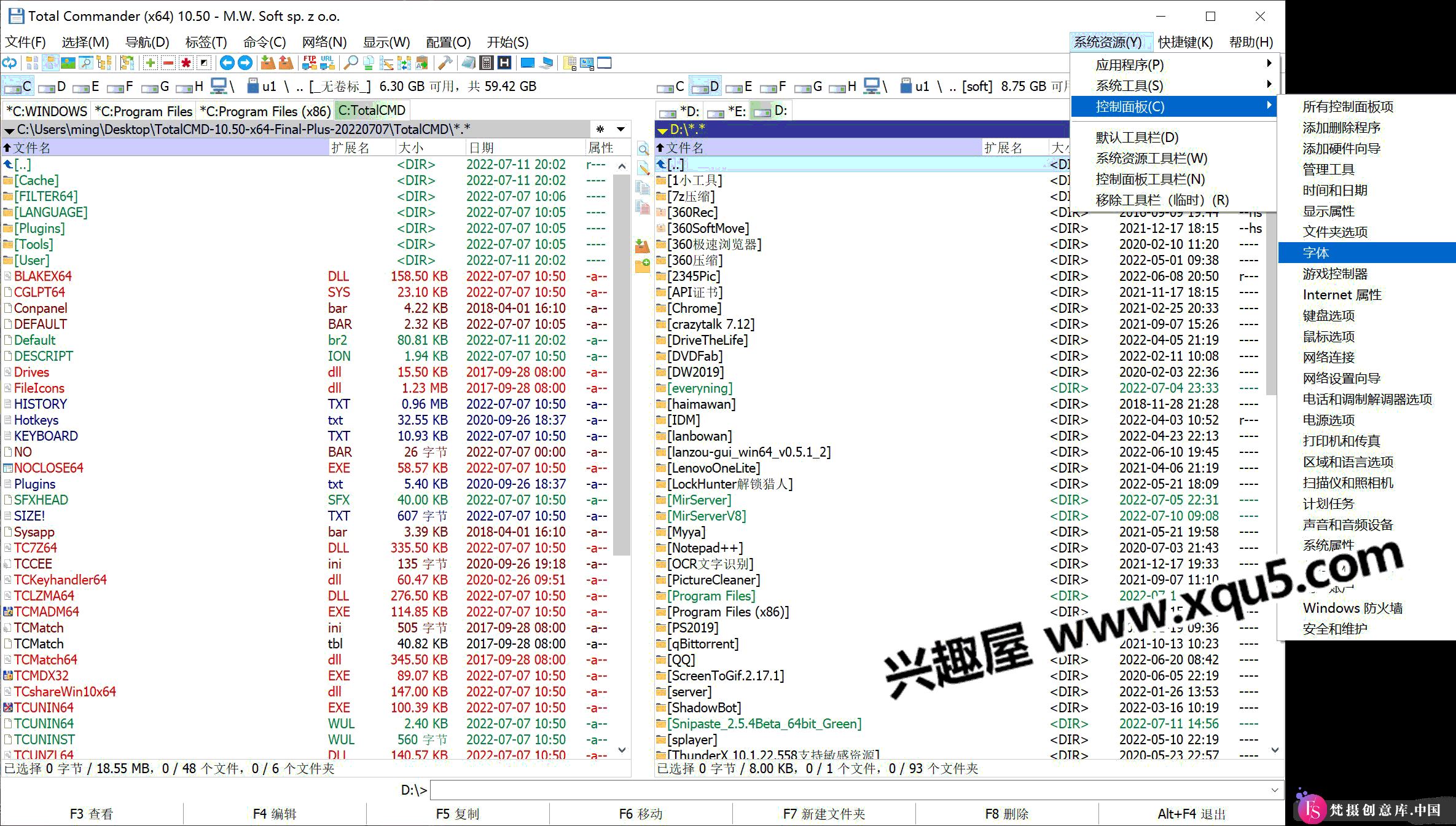This screenshot has height=826, width=1456.
Task: Open settings via the hammer icon
Action: 445,63
